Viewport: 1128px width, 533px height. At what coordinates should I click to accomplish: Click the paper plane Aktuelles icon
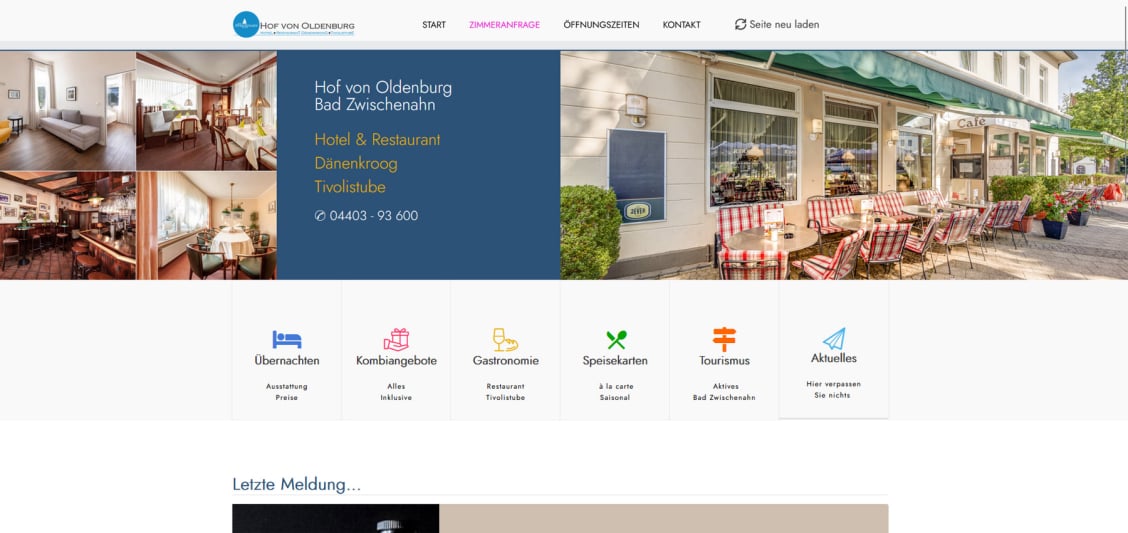tap(834, 339)
